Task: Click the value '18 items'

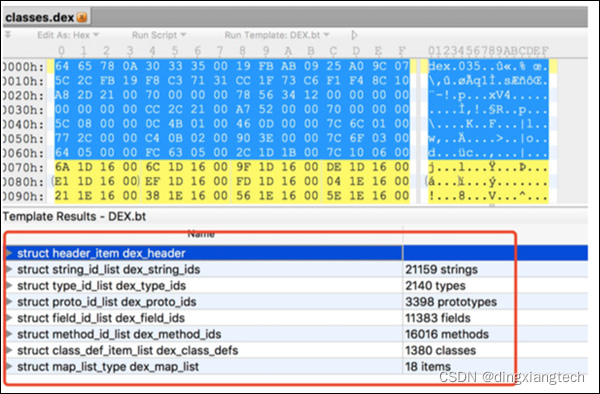Action: pos(428,366)
